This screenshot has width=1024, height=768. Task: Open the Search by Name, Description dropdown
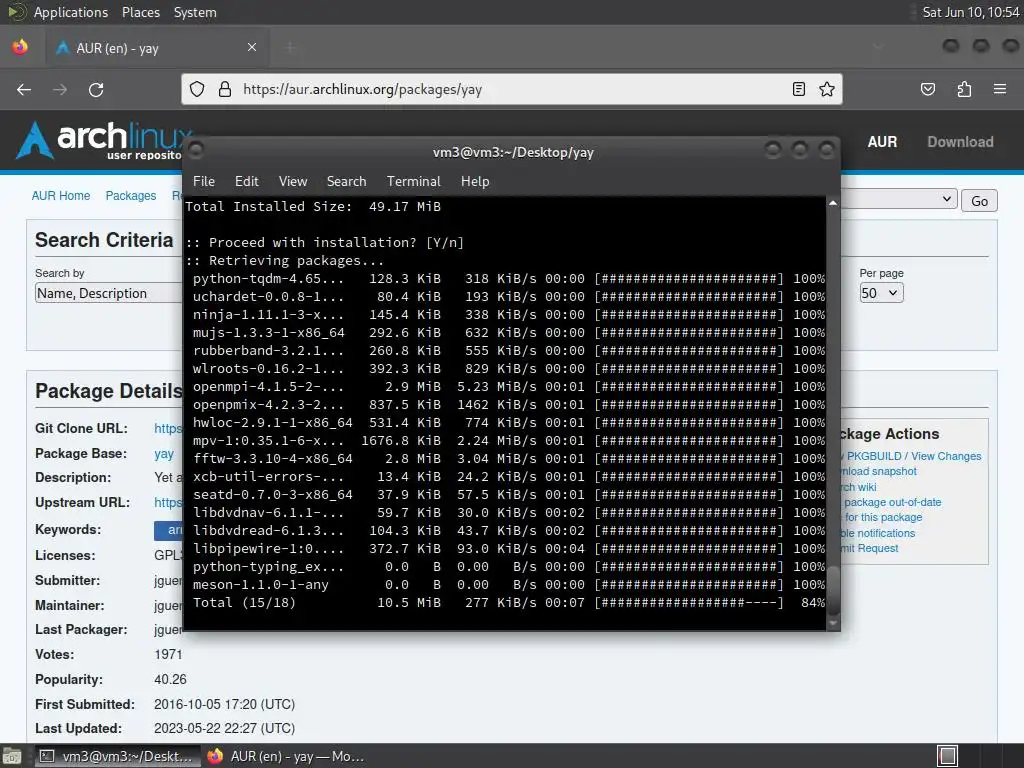tap(108, 293)
